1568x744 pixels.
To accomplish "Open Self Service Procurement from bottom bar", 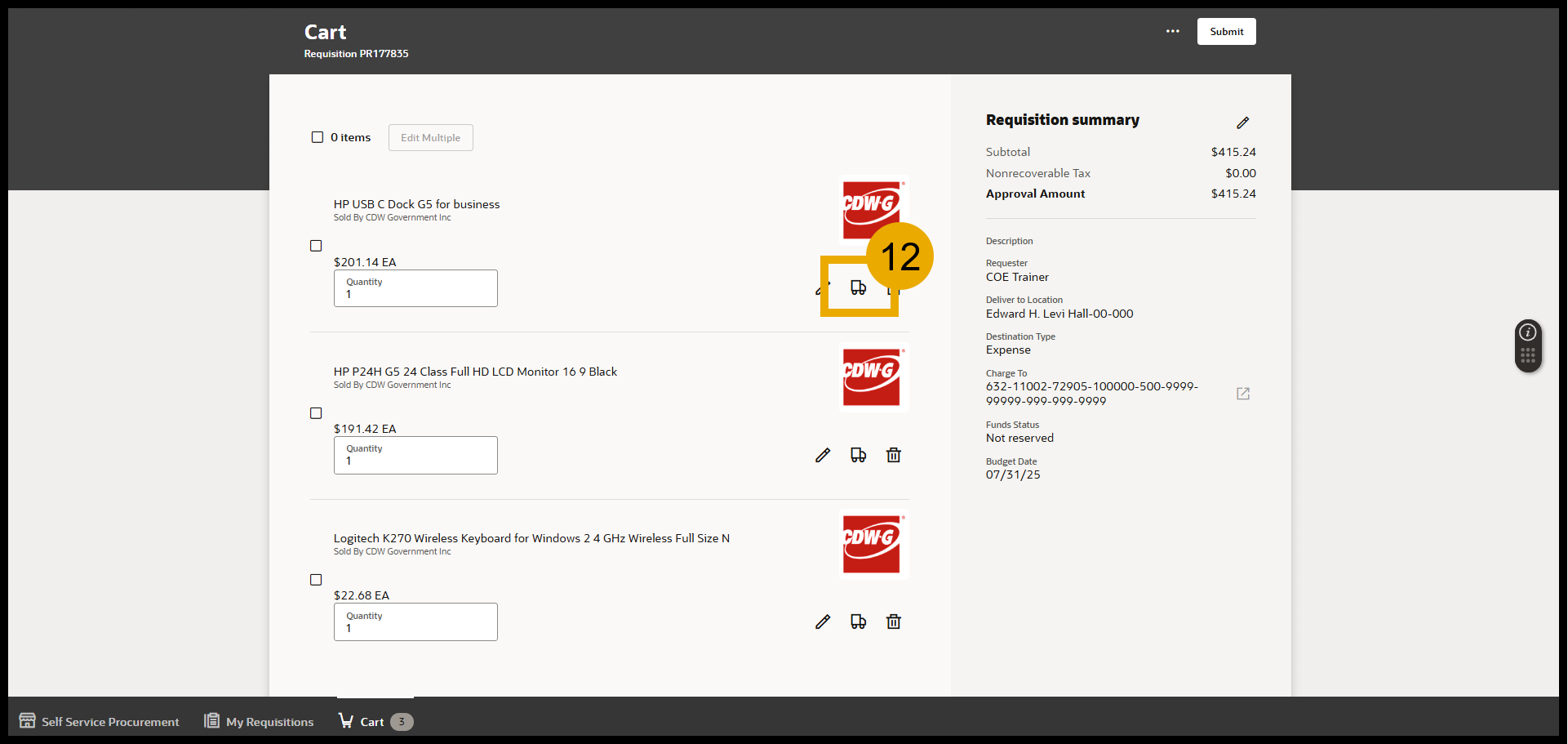I will click(x=98, y=721).
